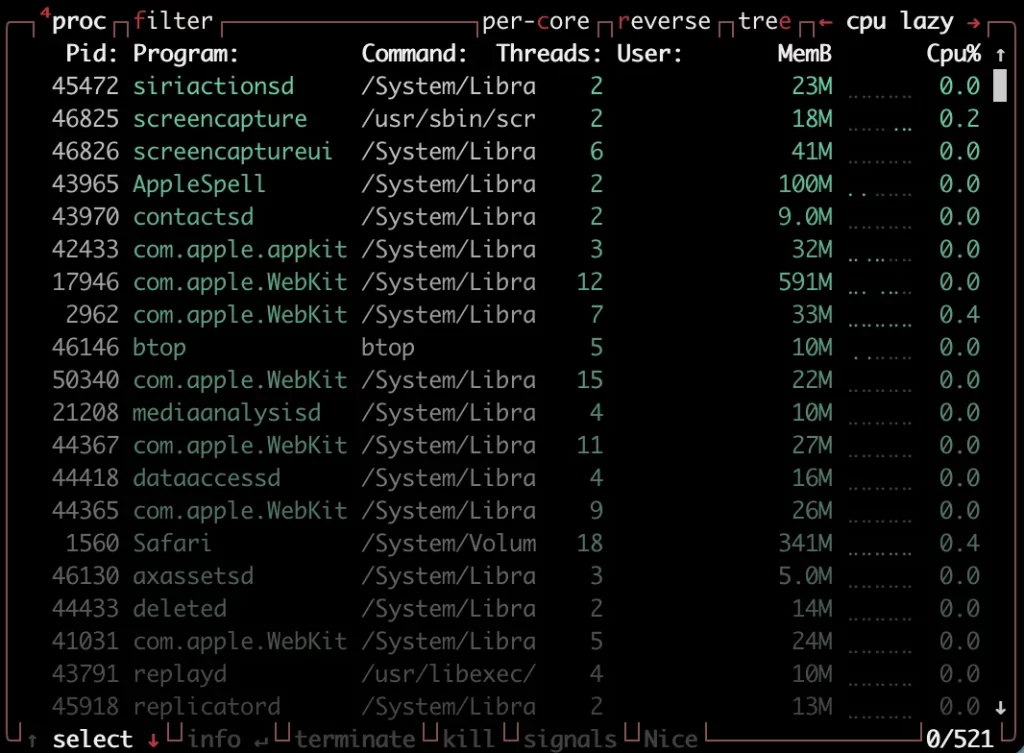Click the up arrow beside select
The height and width of the screenshot is (753, 1024).
coord(33,740)
